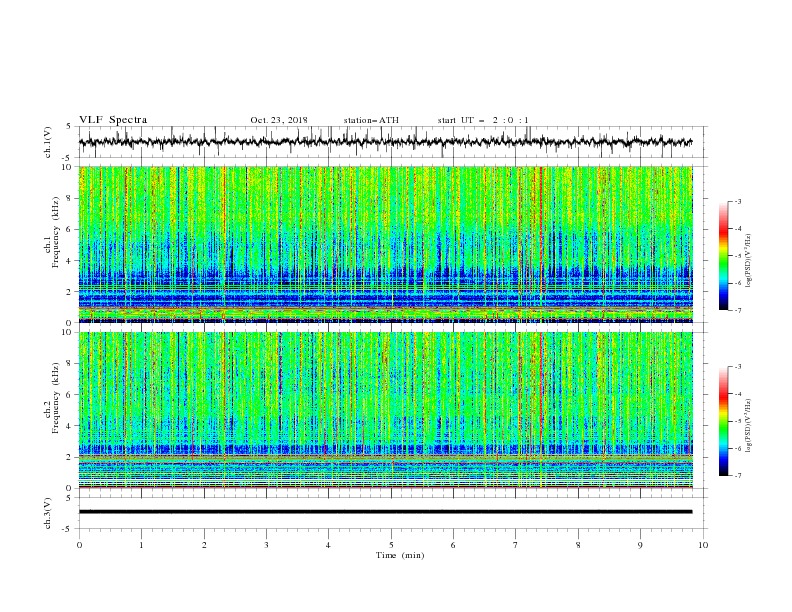This screenshot has width=792, height=612.
Task: Click the ch.3 flat black waveform trace
Action: tap(385, 512)
